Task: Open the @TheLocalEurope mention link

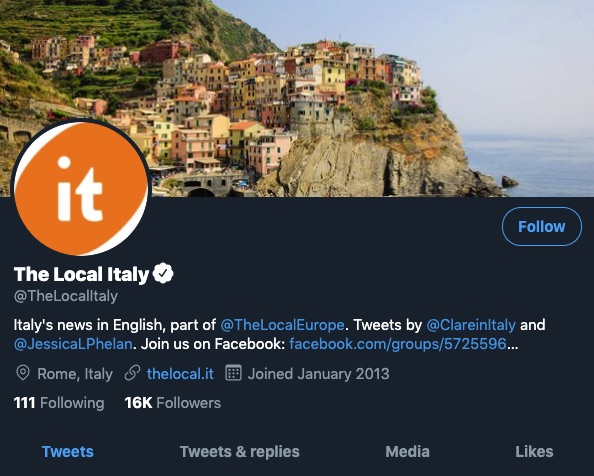Action: pos(282,325)
